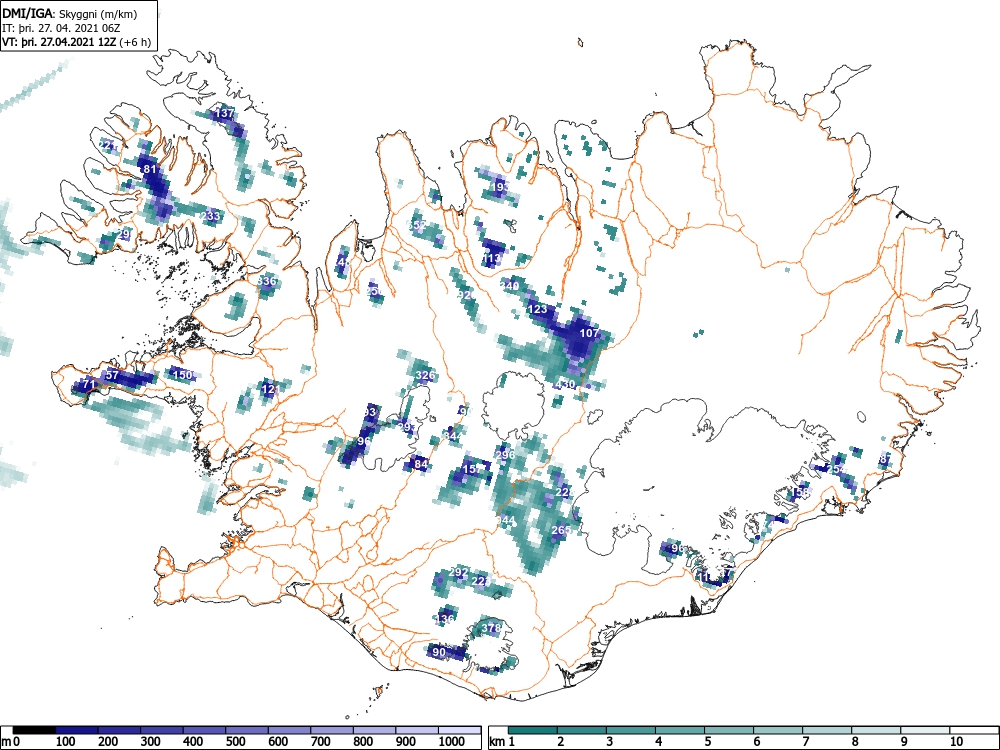Click the '90' visibility value on the south coast
1000x750 pixels.
tap(439, 652)
